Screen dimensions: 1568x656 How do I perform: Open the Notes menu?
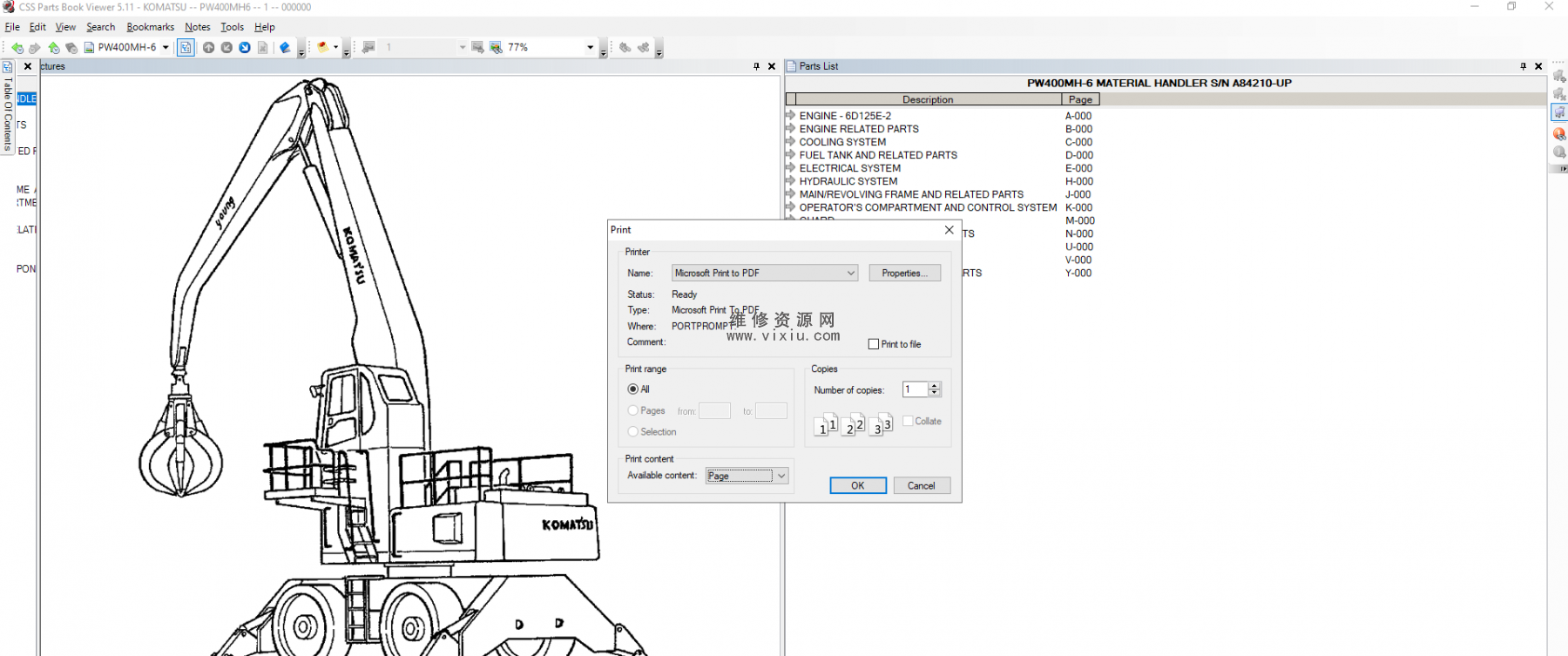point(198,27)
